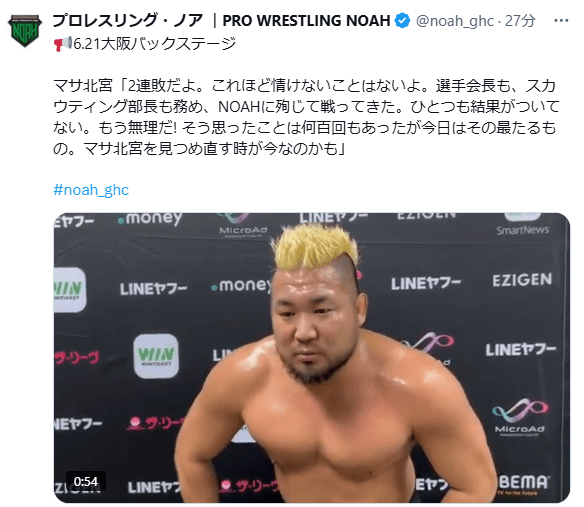
Task: Click the white WIN ticket logo in video
Action: tap(156, 356)
